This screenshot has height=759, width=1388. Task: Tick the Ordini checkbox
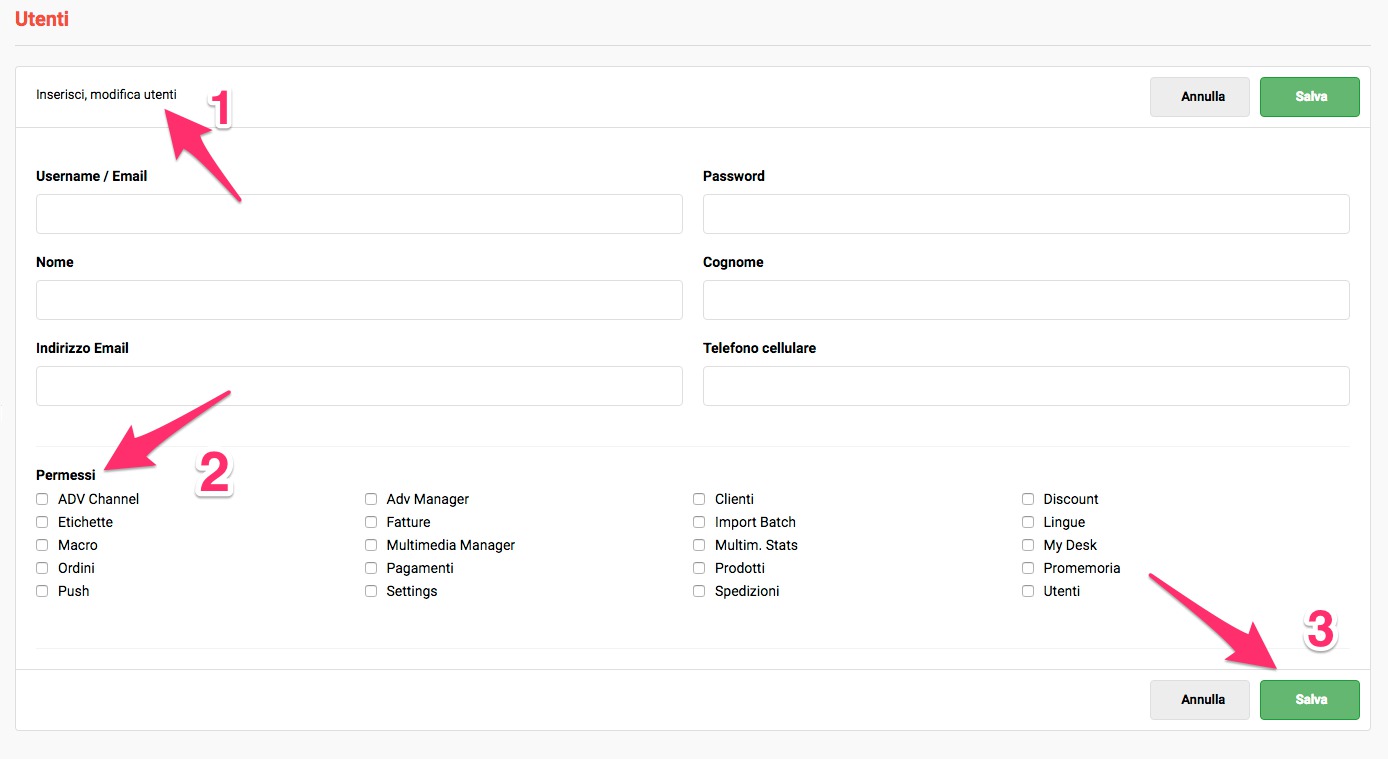pyautogui.click(x=42, y=568)
